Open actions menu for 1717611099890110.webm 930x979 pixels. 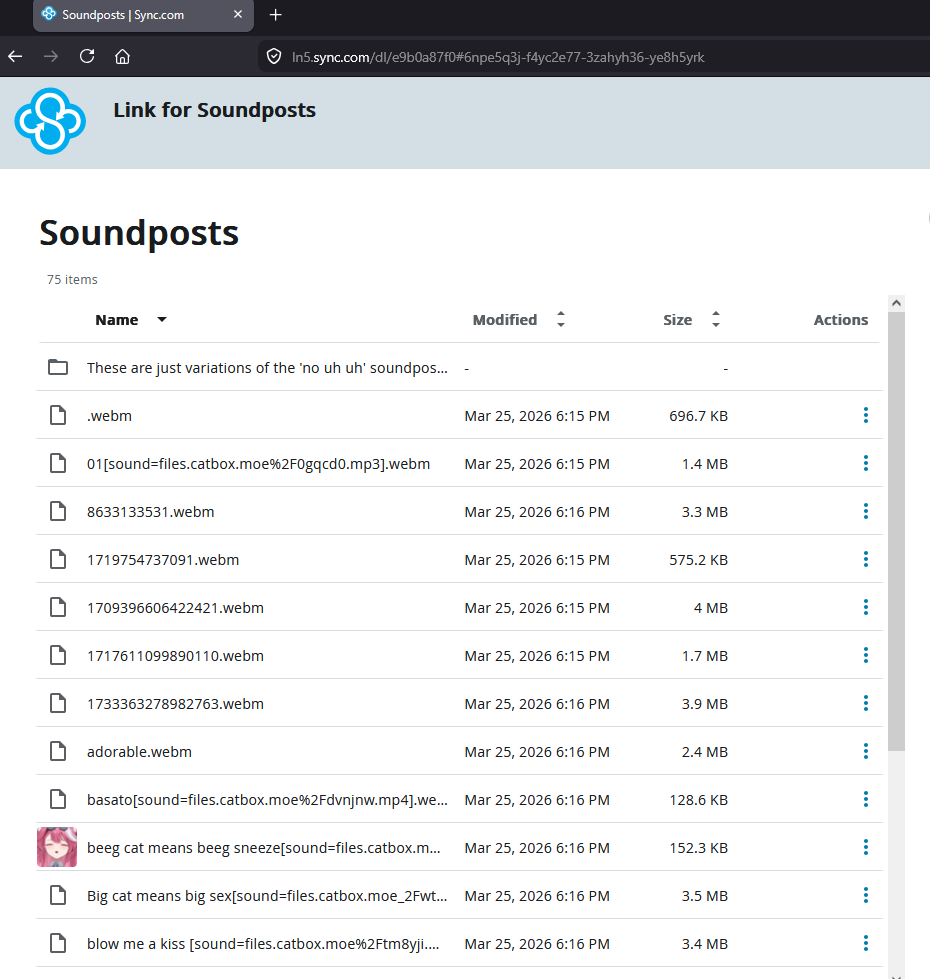coord(866,656)
